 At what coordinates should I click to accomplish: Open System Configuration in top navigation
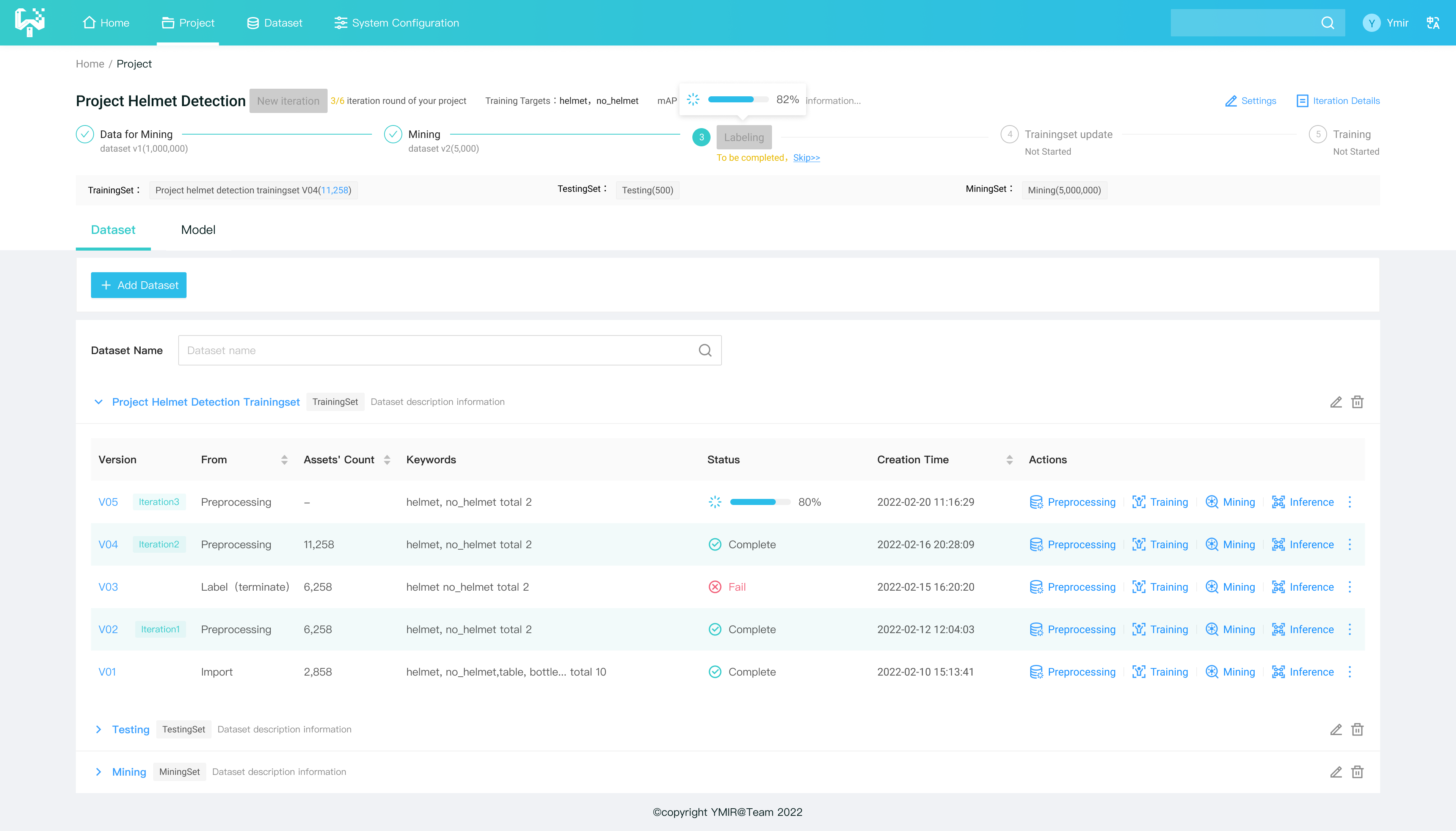396,23
